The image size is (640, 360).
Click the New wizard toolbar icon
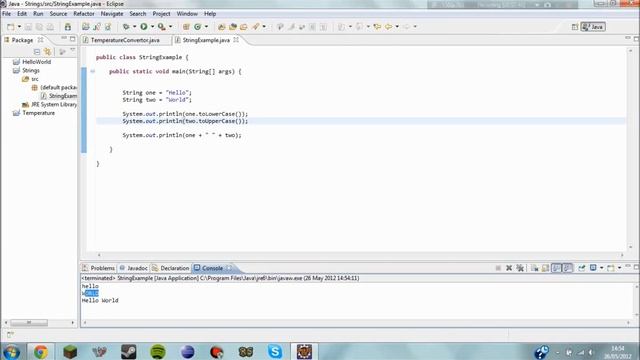(x=11, y=27)
